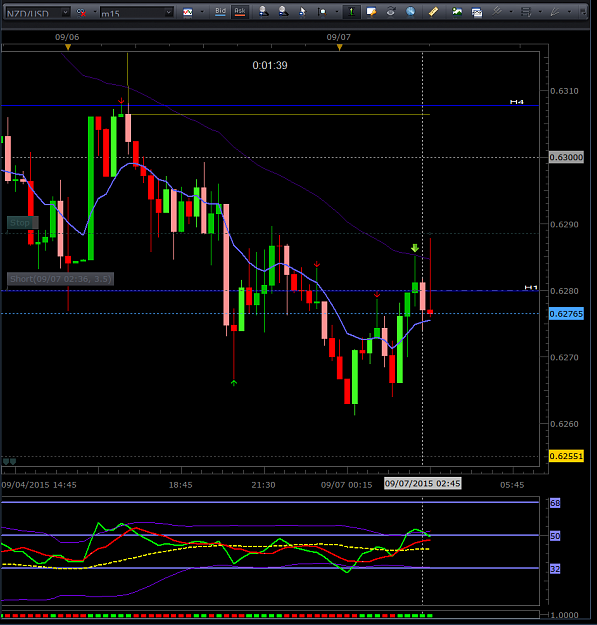Expand the fan lines dropdown arrow

[570, 12]
